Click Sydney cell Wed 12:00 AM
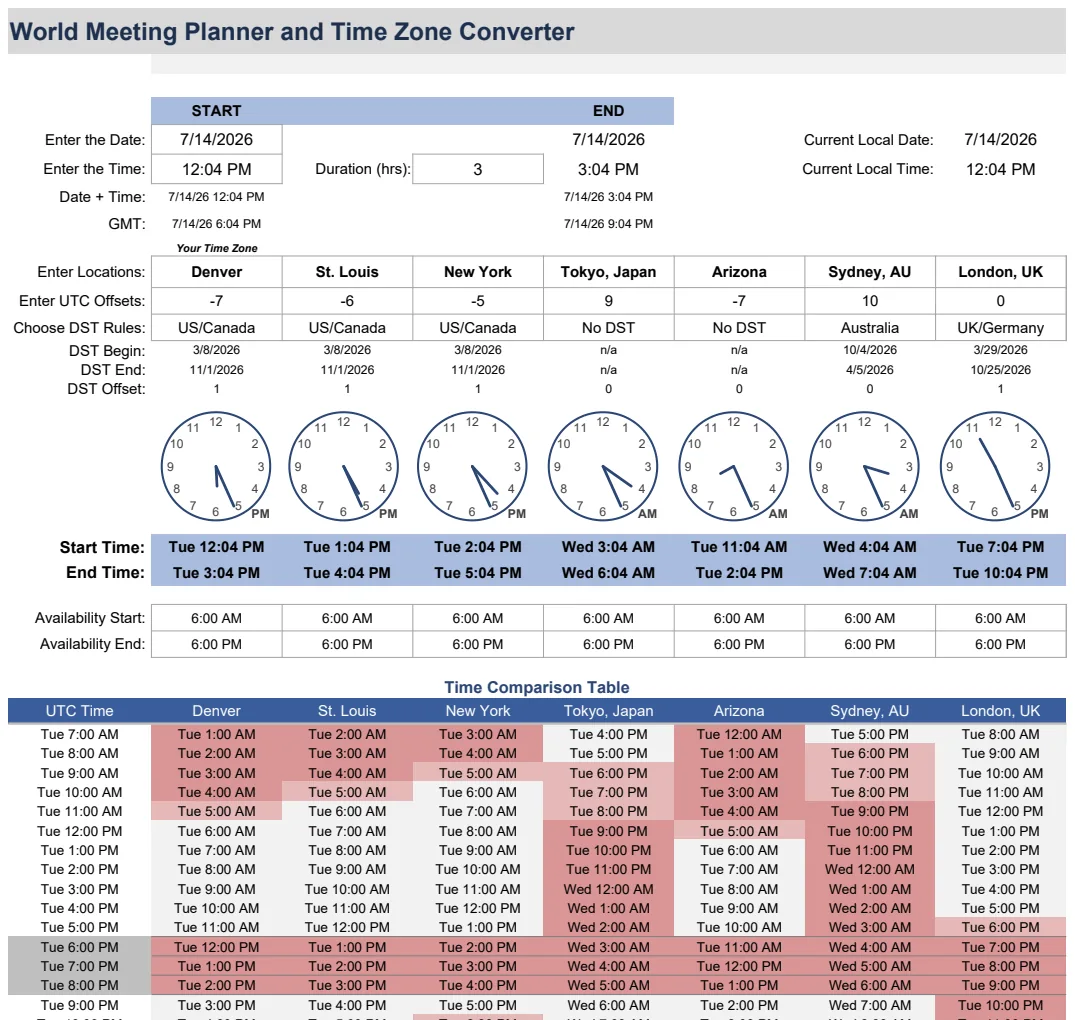The image size is (1075, 1020). coord(869,869)
